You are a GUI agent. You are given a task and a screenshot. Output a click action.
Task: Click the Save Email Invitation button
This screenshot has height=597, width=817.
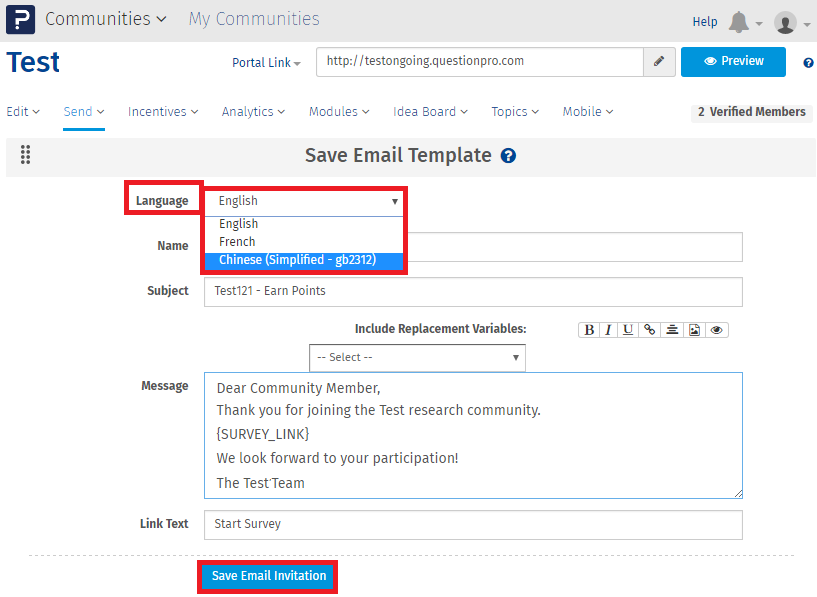click(x=269, y=576)
